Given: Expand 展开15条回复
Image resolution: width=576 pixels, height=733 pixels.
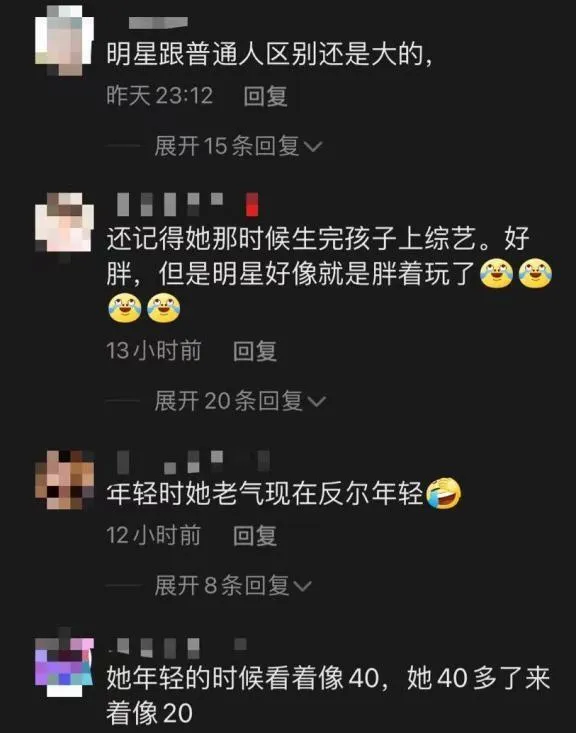Looking at the screenshot, I should point(238,146).
